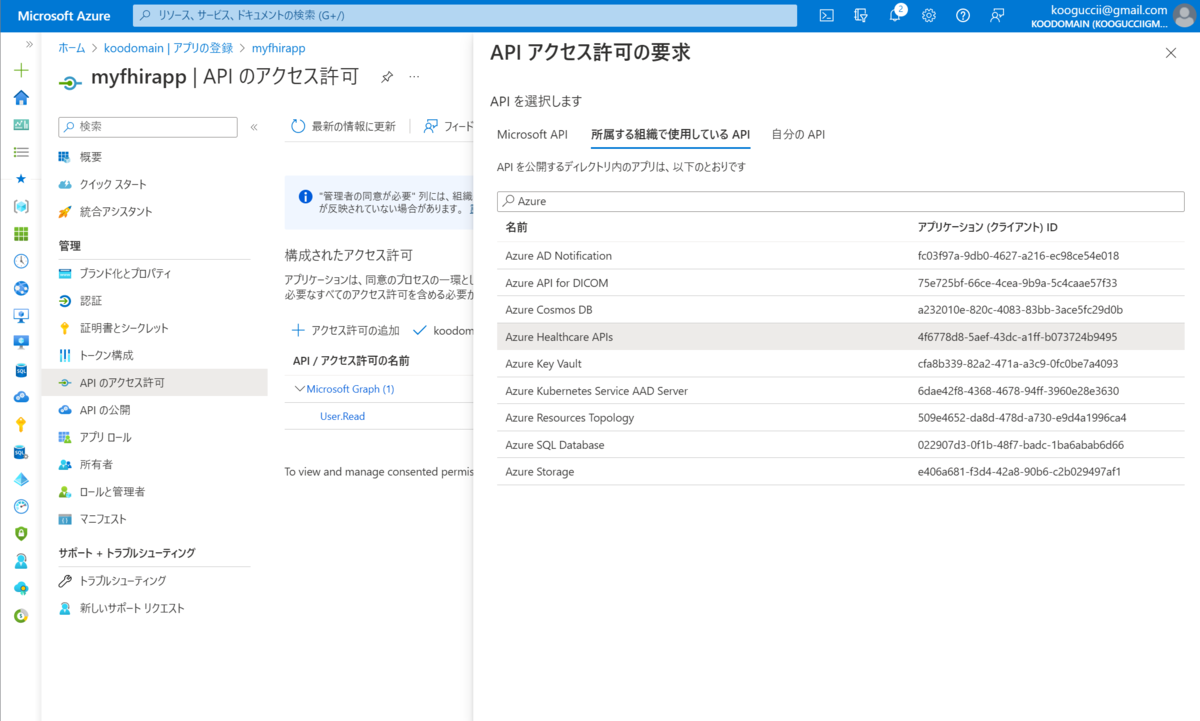The image size is (1200, 721).
Task: Focus the top portal search box
Action: pyautogui.click(x=465, y=15)
